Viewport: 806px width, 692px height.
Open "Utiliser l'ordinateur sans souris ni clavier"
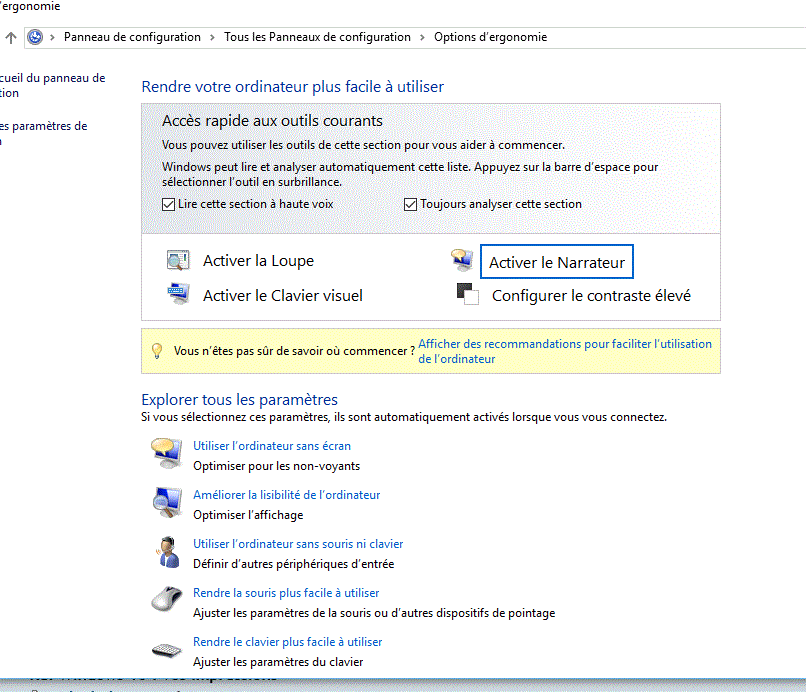pyautogui.click(x=298, y=544)
